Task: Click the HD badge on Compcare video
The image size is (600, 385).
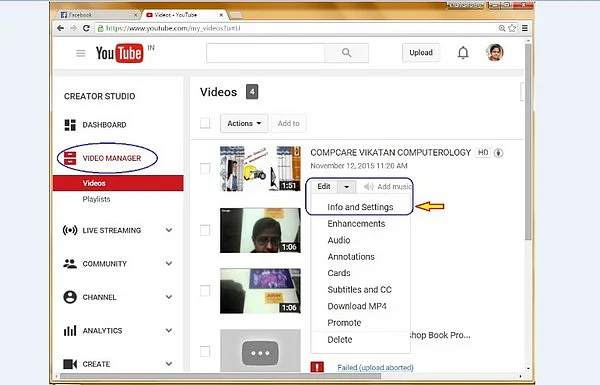Action: click(x=483, y=152)
